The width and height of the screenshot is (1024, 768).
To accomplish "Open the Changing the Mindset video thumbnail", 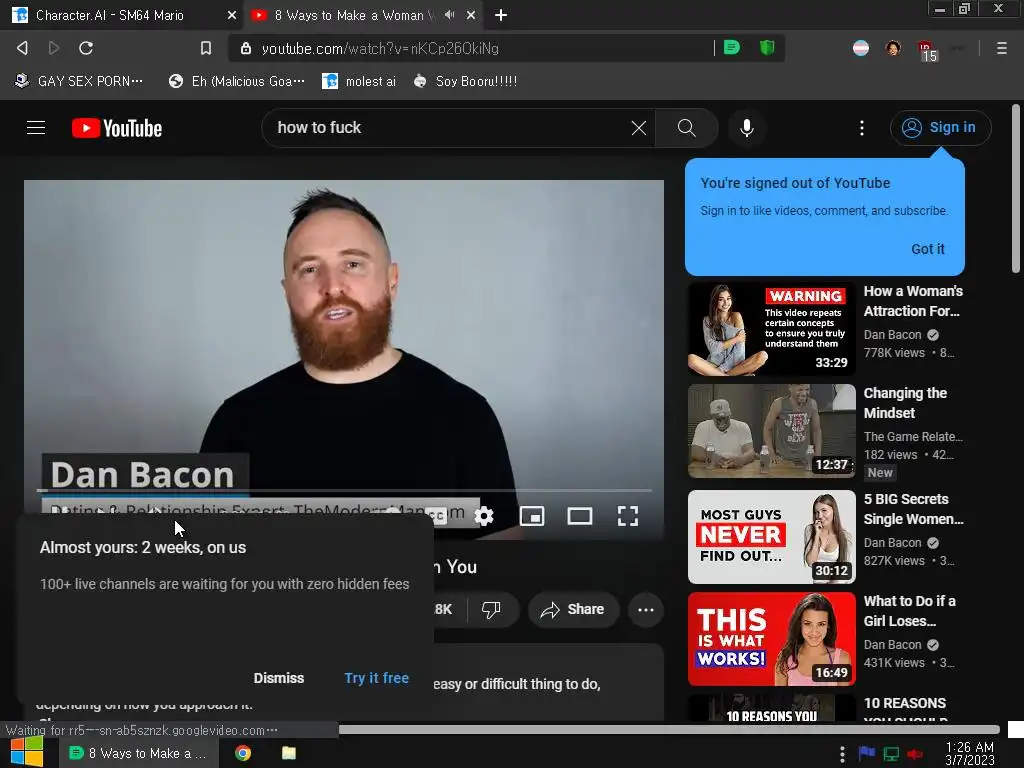I will (x=771, y=431).
